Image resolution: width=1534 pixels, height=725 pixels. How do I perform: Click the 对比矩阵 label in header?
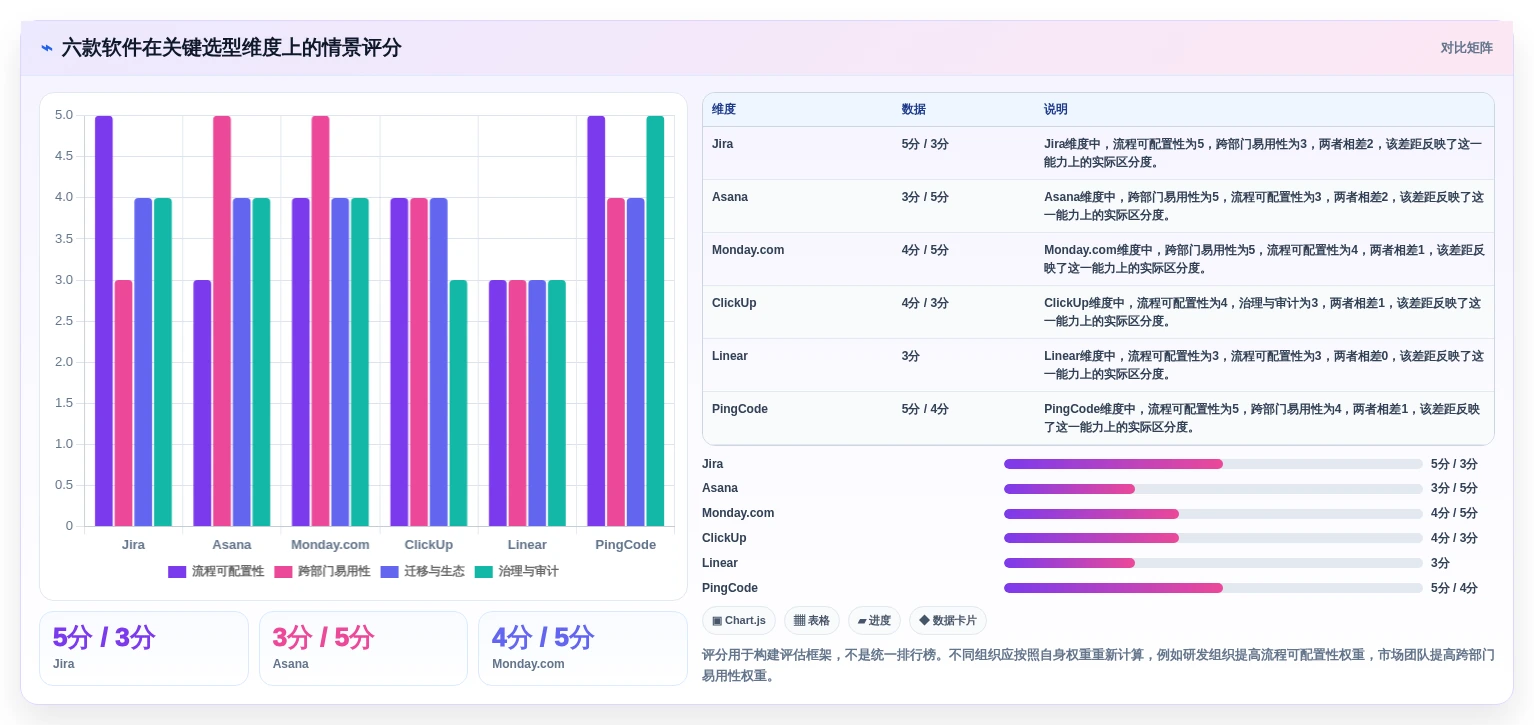pyautogui.click(x=1466, y=48)
